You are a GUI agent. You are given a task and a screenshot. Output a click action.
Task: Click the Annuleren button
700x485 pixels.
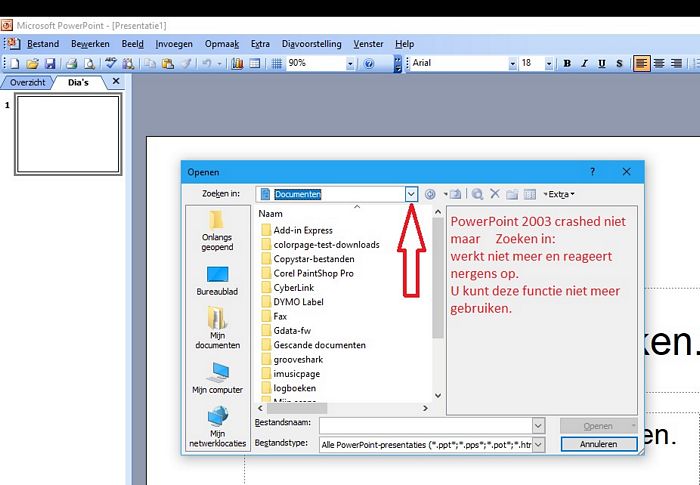pyautogui.click(x=599, y=444)
